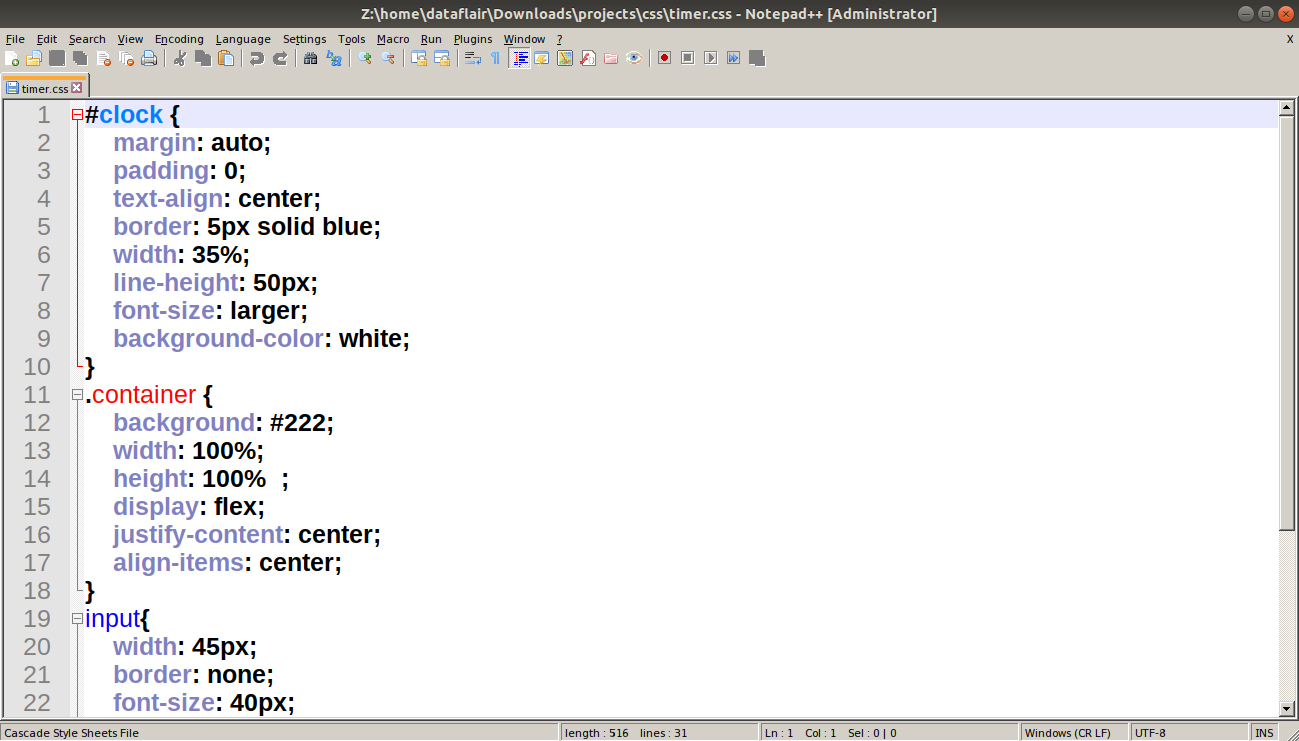Click the UTF-8 encoding status field
This screenshot has height=741, width=1299.
coord(1189,733)
